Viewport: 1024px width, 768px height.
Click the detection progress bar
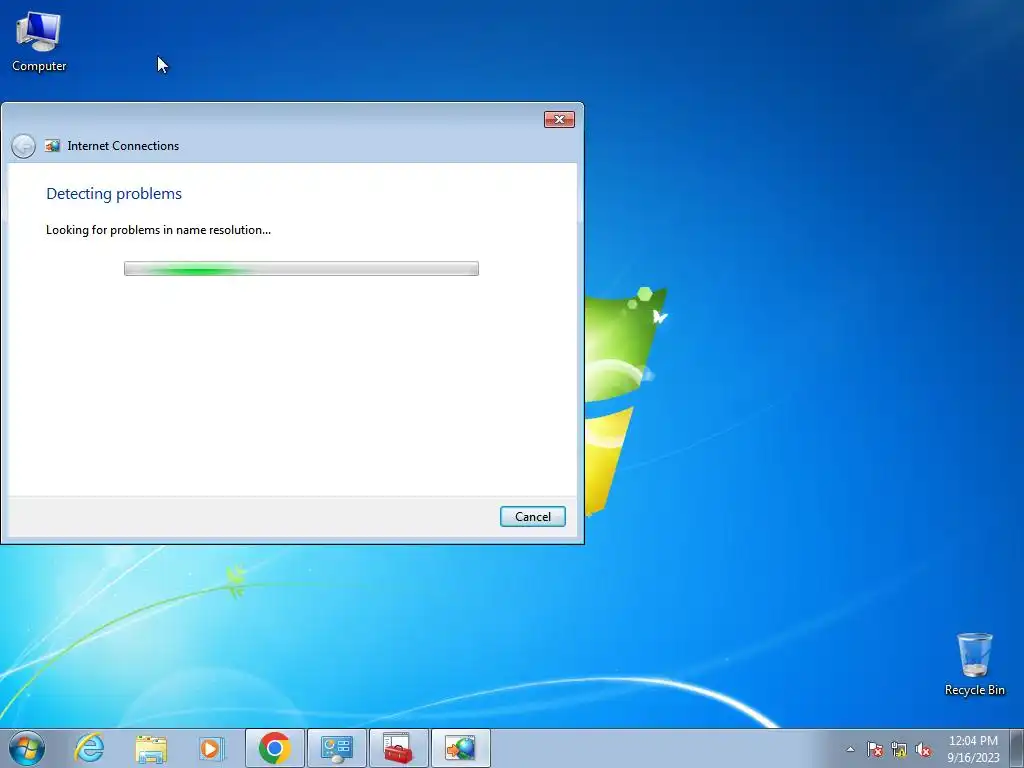coord(301,268)
